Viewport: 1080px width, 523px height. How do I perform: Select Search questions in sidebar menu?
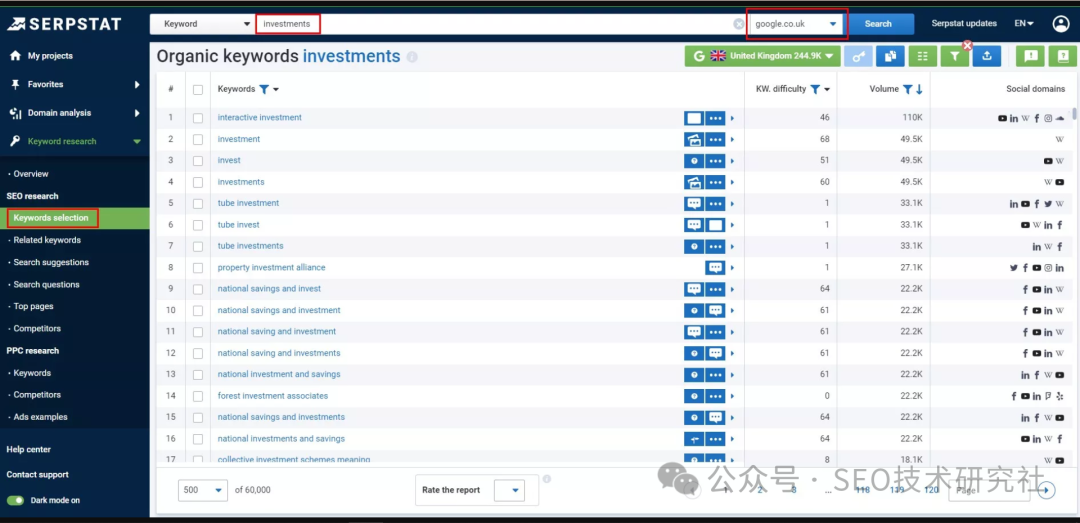pos(46,285)
